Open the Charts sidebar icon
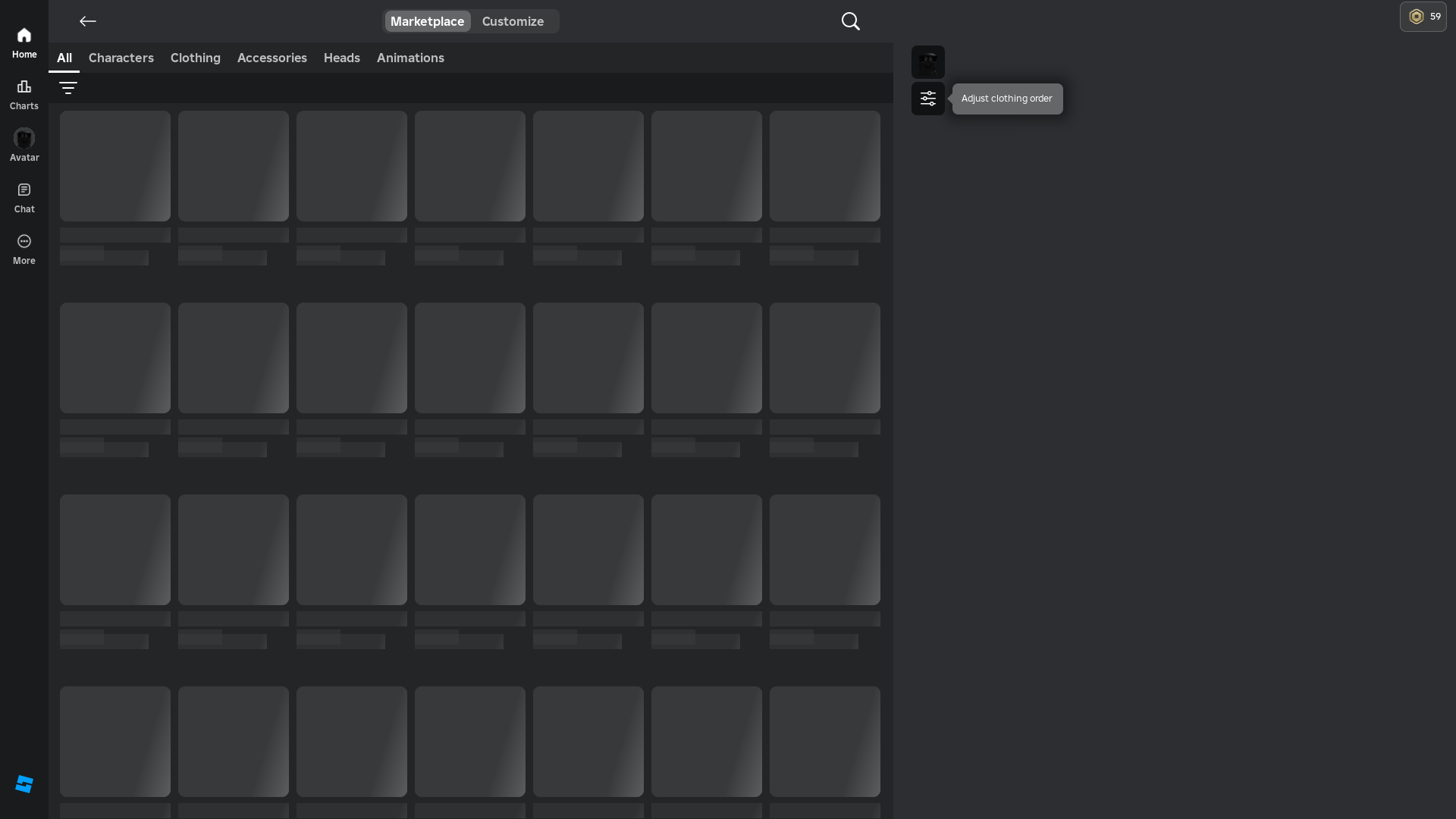 (24, 95)
